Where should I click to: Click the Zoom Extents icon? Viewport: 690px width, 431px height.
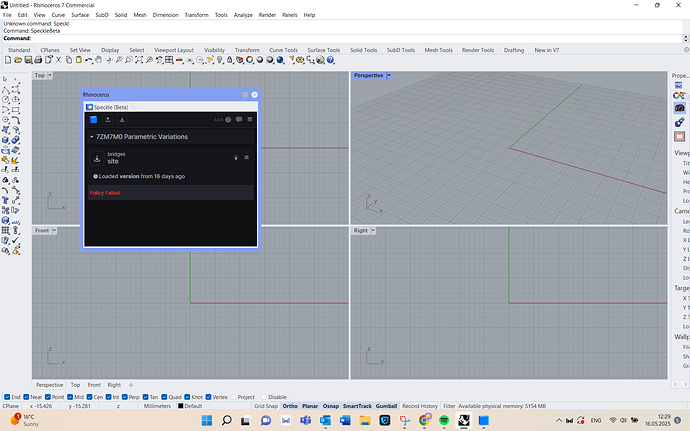(x=139, y=60)
